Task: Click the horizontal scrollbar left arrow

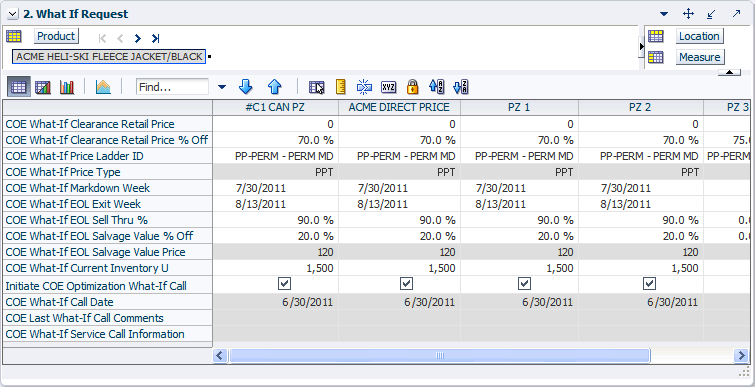Action: 220,356
